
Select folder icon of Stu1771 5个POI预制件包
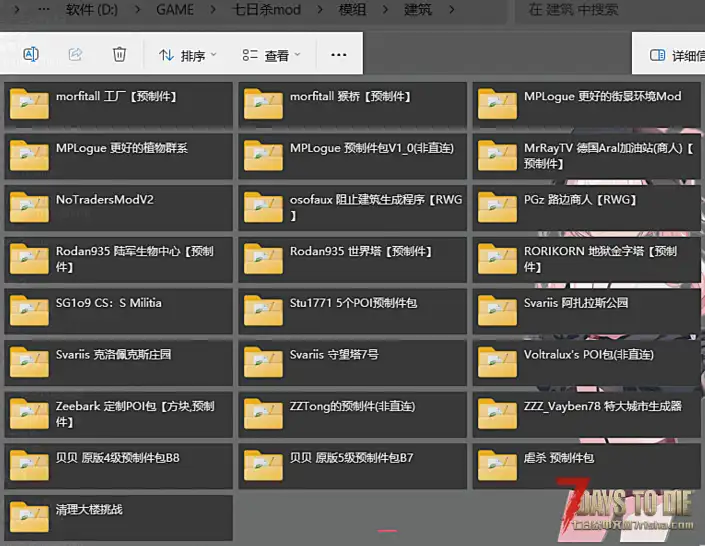263,310
